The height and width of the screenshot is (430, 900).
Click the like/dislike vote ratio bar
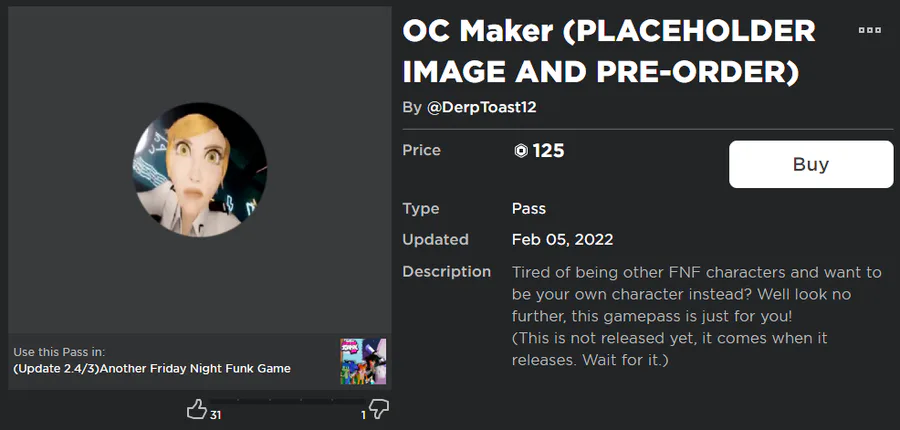tap(288, 402)
